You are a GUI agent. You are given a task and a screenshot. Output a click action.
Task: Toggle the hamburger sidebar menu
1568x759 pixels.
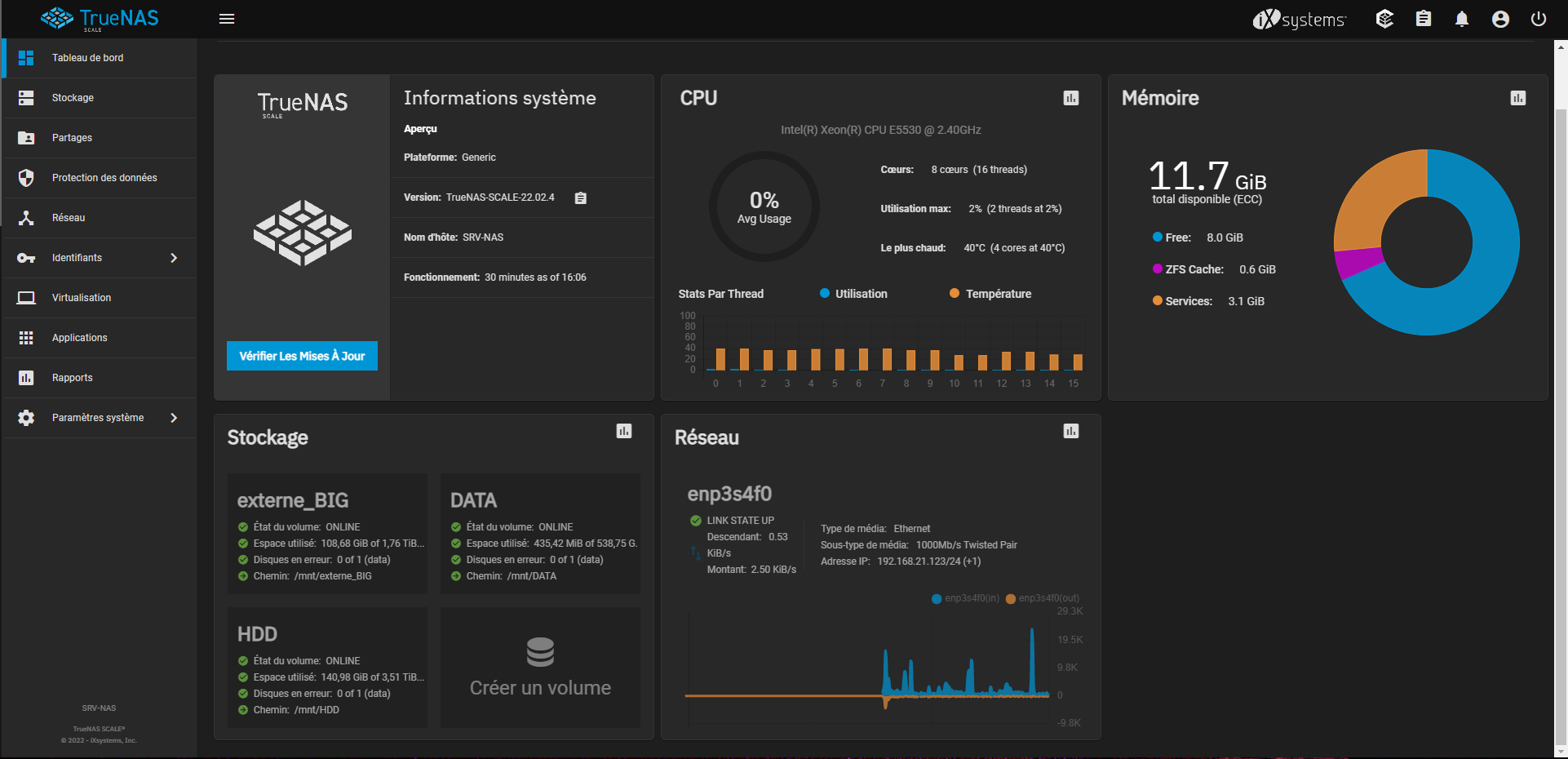(227, 19)
